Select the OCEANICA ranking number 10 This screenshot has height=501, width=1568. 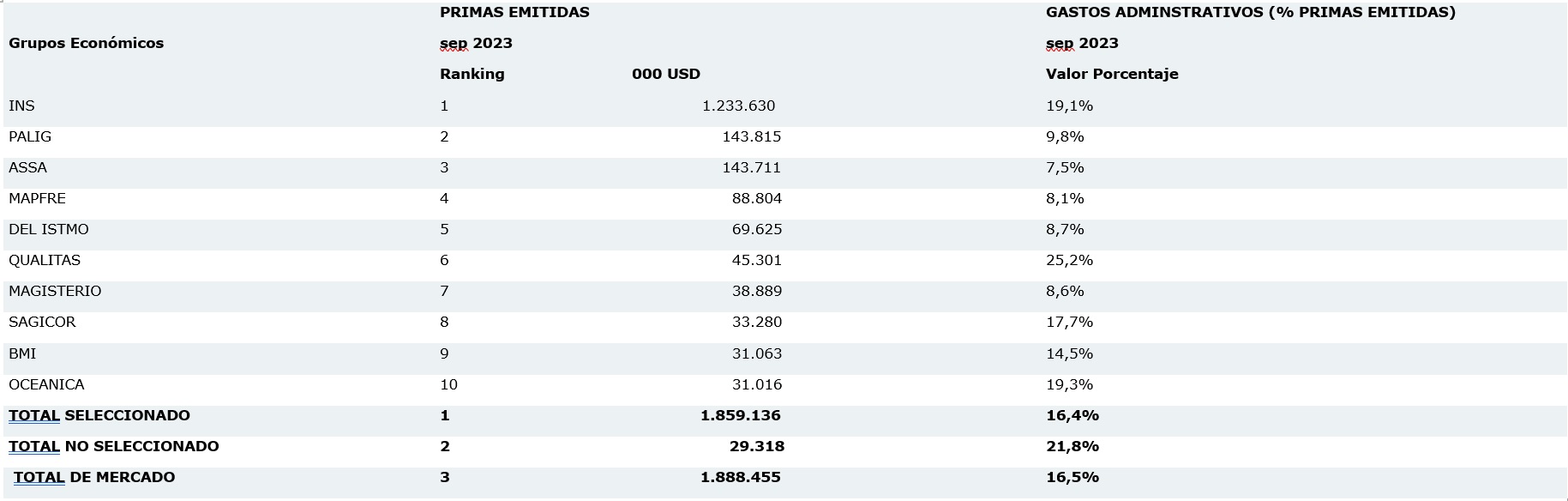click(448, 384)
